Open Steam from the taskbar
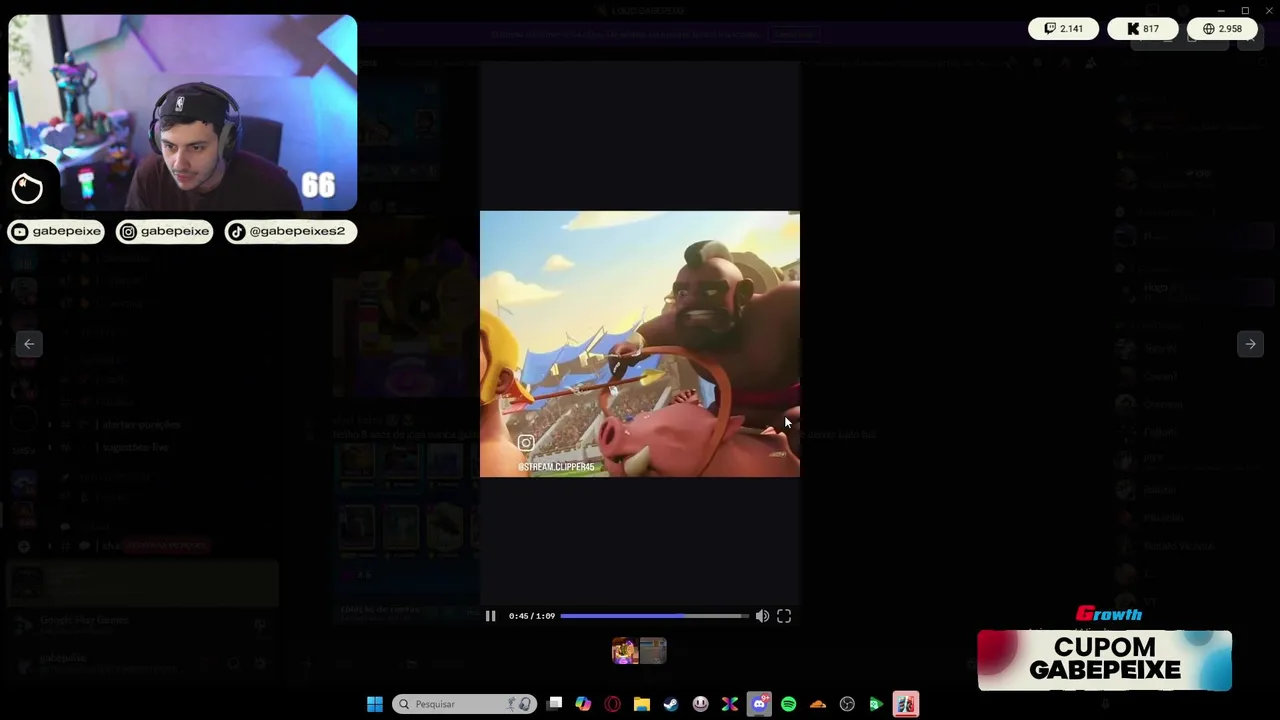1280x720 pixels. click(671, 704)
